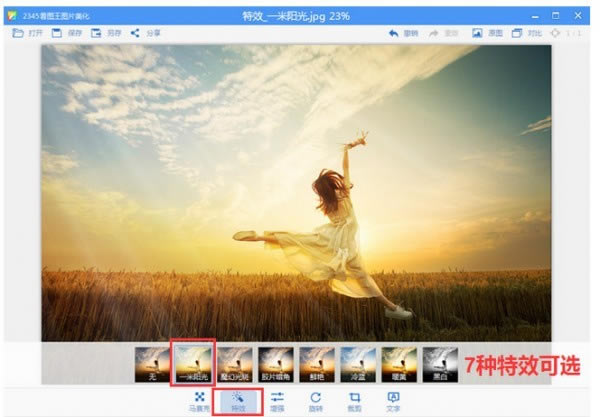Open the 增强 enhance adjustments tool

click(277, 402)
